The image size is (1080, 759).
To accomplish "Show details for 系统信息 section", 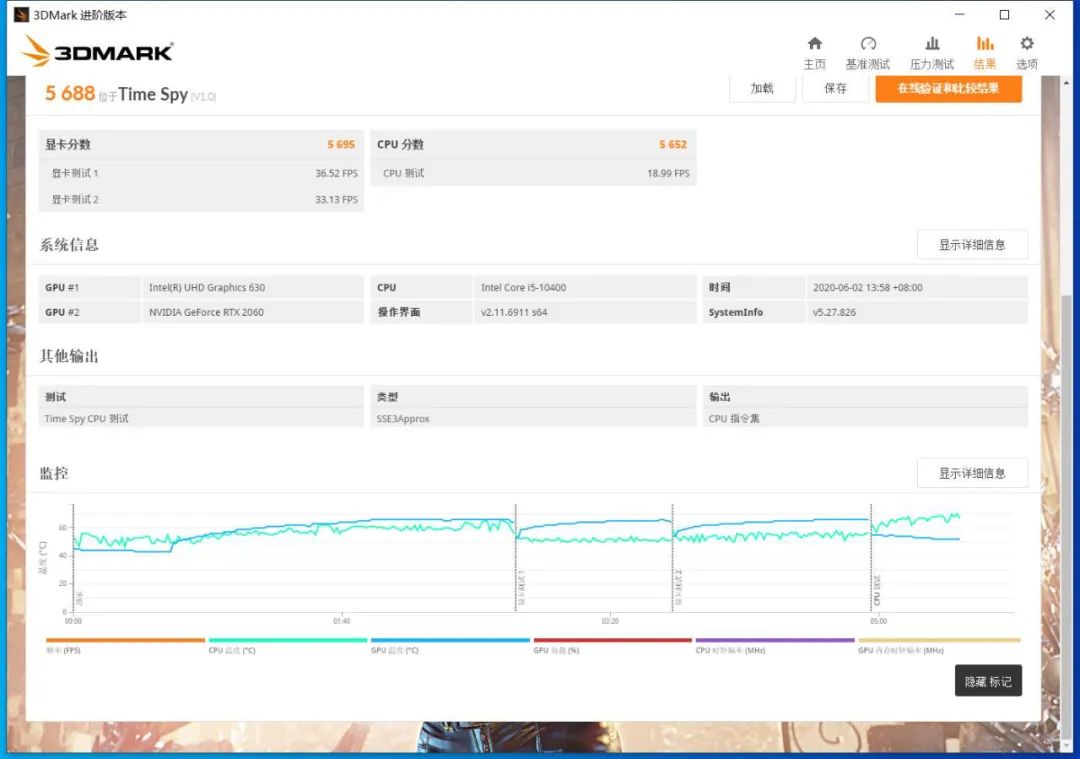I will pos(972,245).
